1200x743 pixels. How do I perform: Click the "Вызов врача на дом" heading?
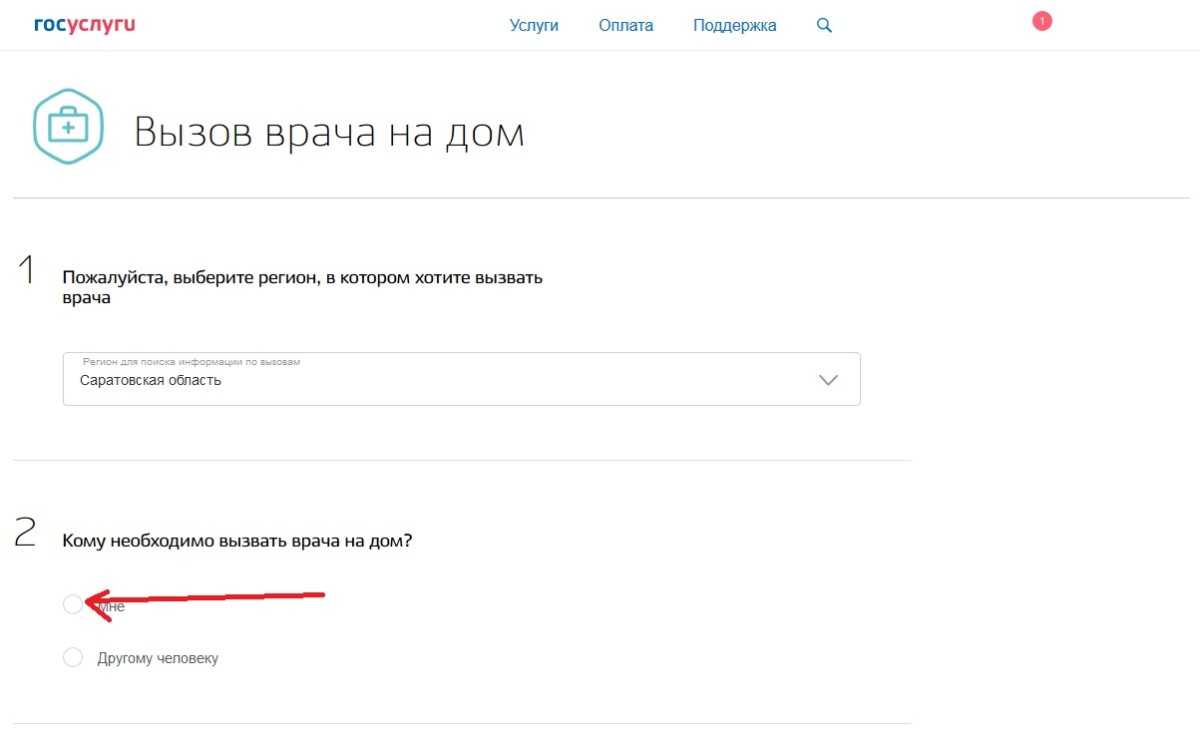[329, 133]
